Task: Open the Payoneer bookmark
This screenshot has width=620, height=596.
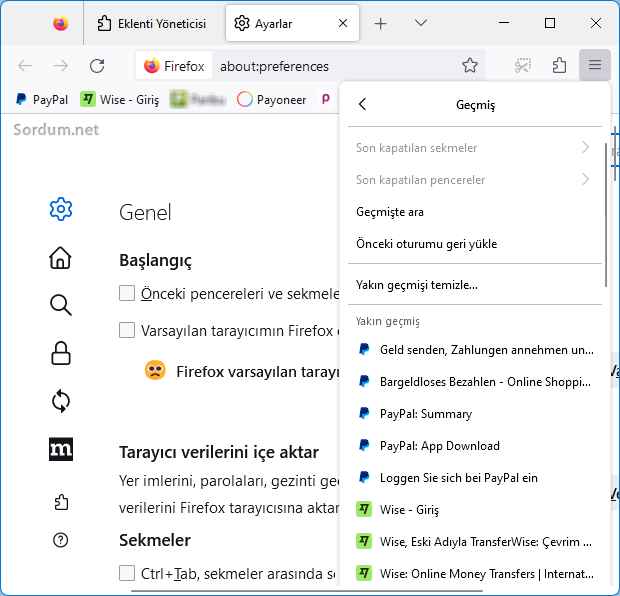Action: (x=271, y=100)
